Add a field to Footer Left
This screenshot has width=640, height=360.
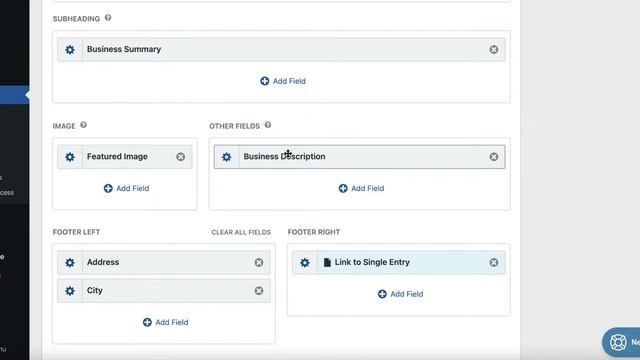pyautogui.click(x=165, y=322)
